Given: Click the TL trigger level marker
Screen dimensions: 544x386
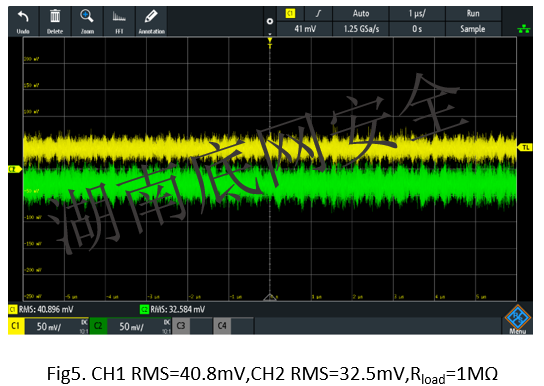Looking at the screenshot, I should pos(525,148).
